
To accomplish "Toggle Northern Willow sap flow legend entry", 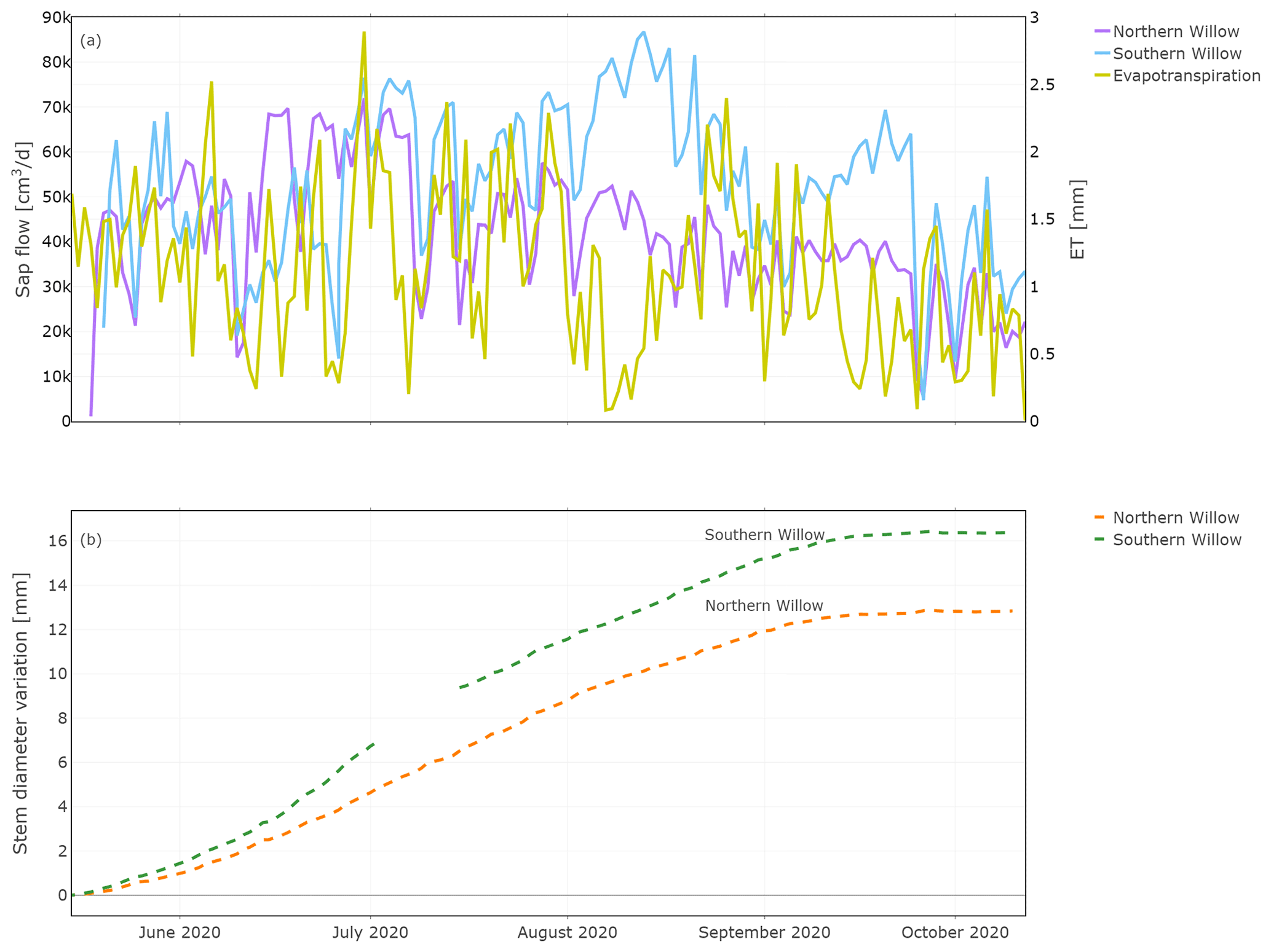I will [1175, 32].
